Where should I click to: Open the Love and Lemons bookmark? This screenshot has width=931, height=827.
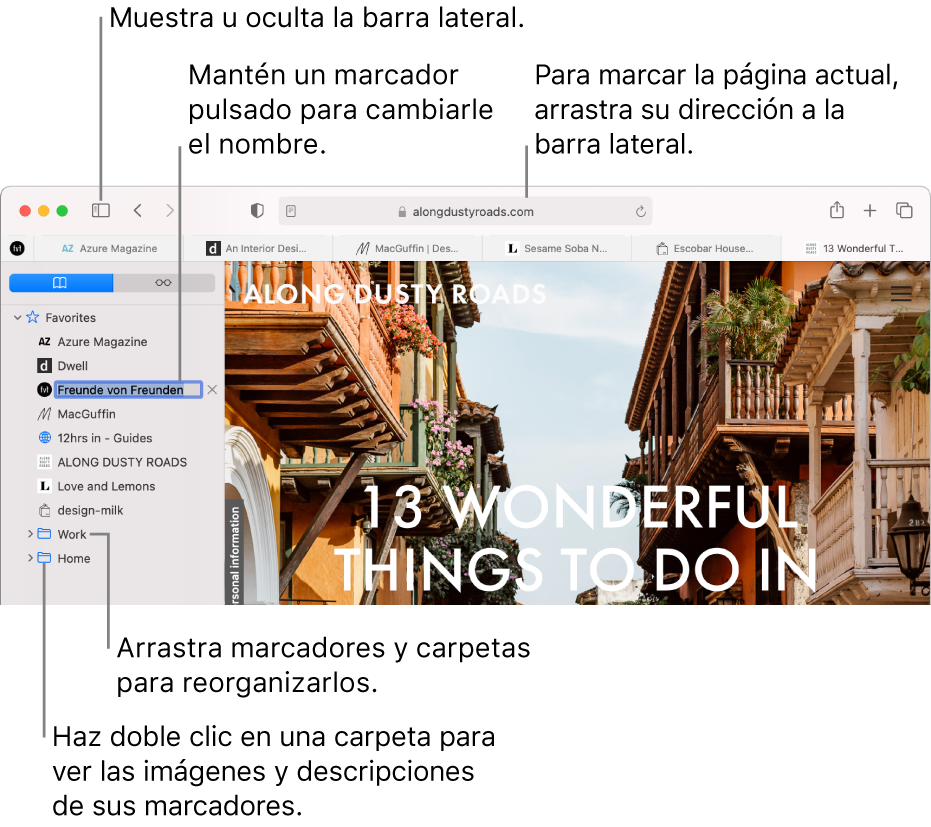pyautogui.click(x=106, y=486)
